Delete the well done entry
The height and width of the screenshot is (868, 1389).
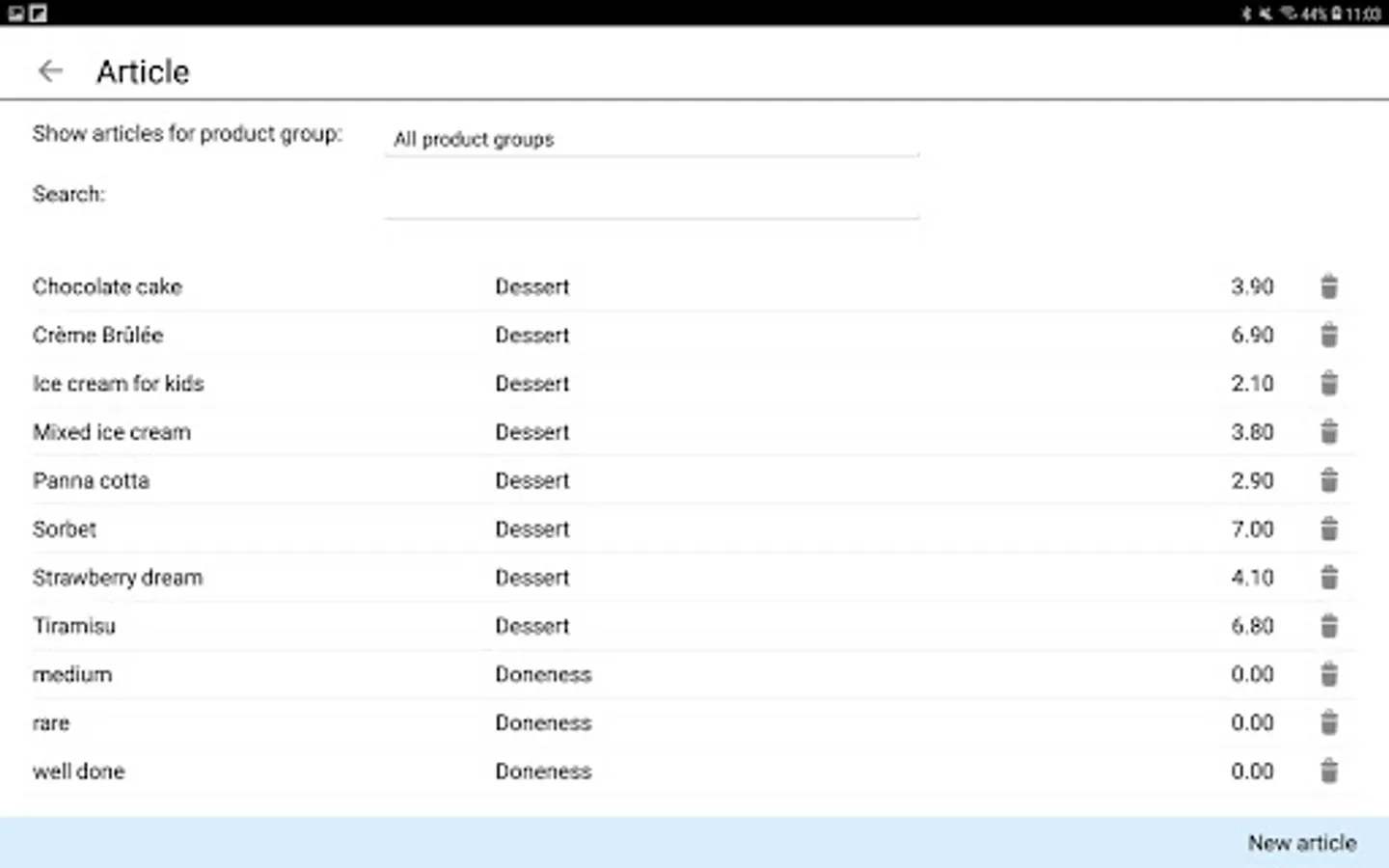point(1328,771)
